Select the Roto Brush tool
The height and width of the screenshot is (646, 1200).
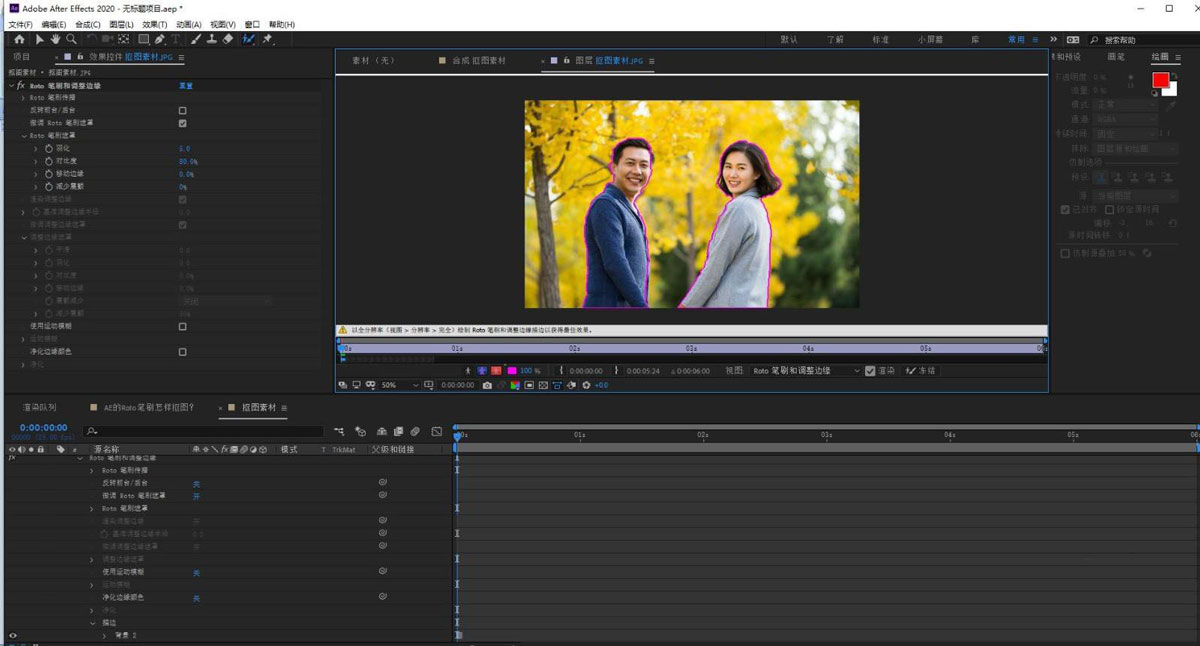(x=248, y=39)
